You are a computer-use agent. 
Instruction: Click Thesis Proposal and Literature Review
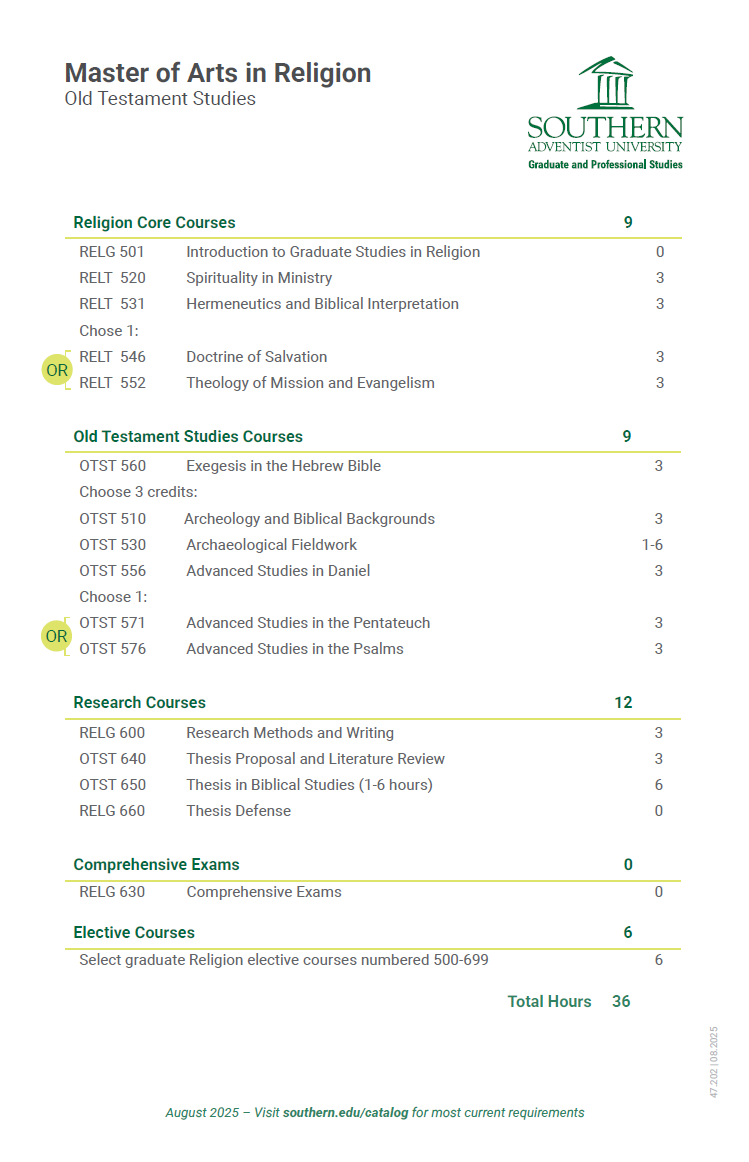pyautogui.click(x=315, y=759)
